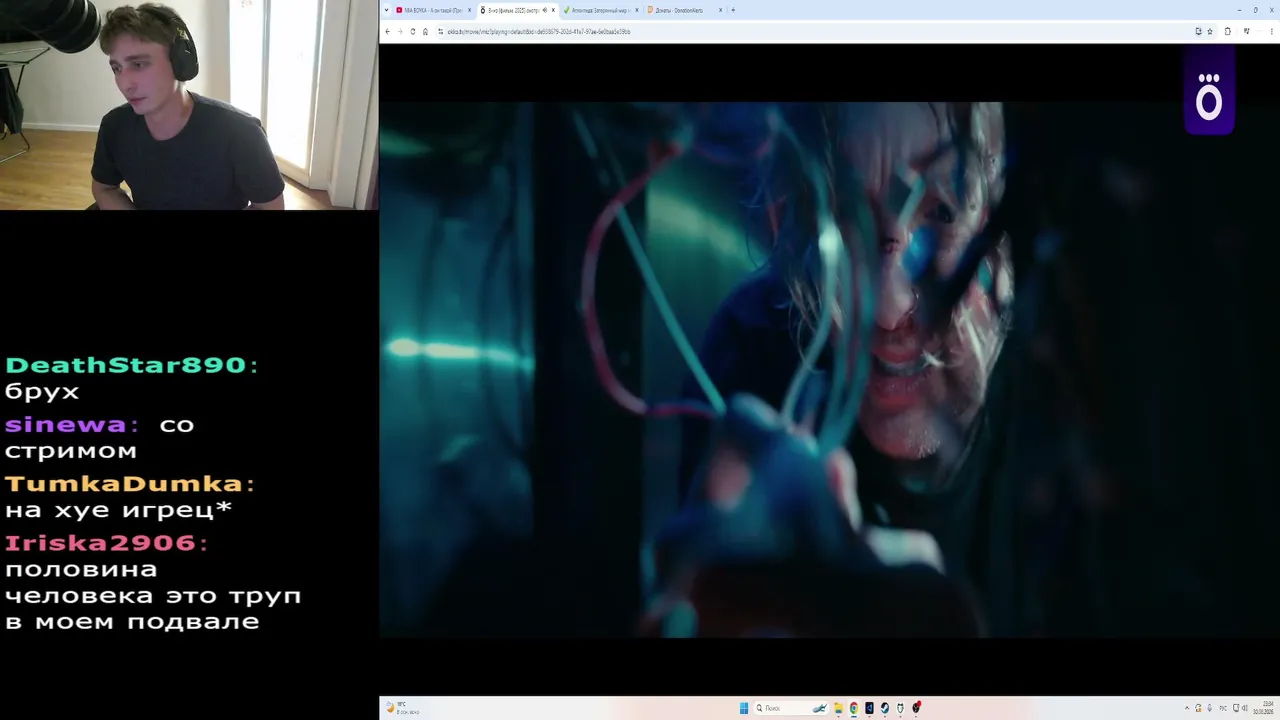Open Steam from the taskbar

884,708
